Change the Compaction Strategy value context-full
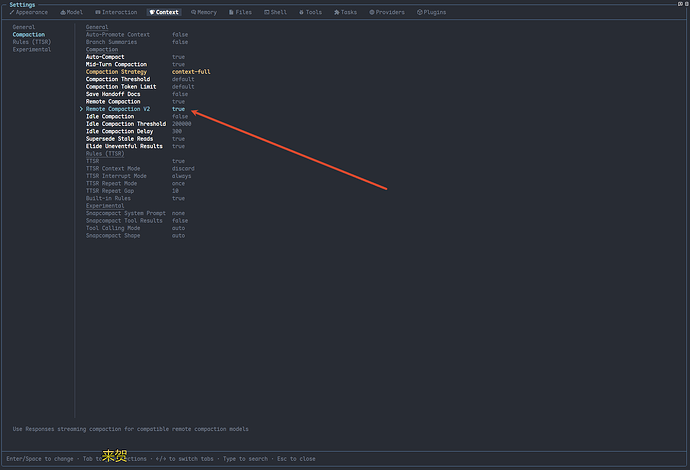690x470 pixels. pyautogui.click(x=191, y=72)
